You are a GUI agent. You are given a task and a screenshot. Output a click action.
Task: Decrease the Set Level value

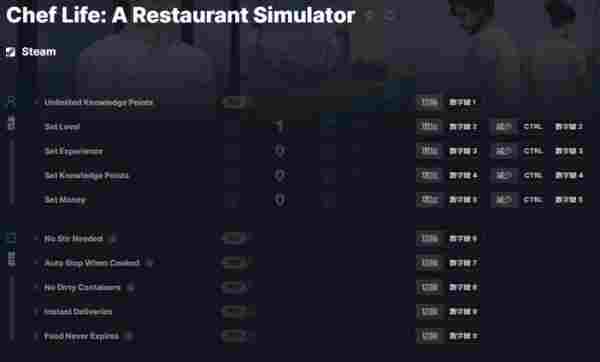pos(232,127)
